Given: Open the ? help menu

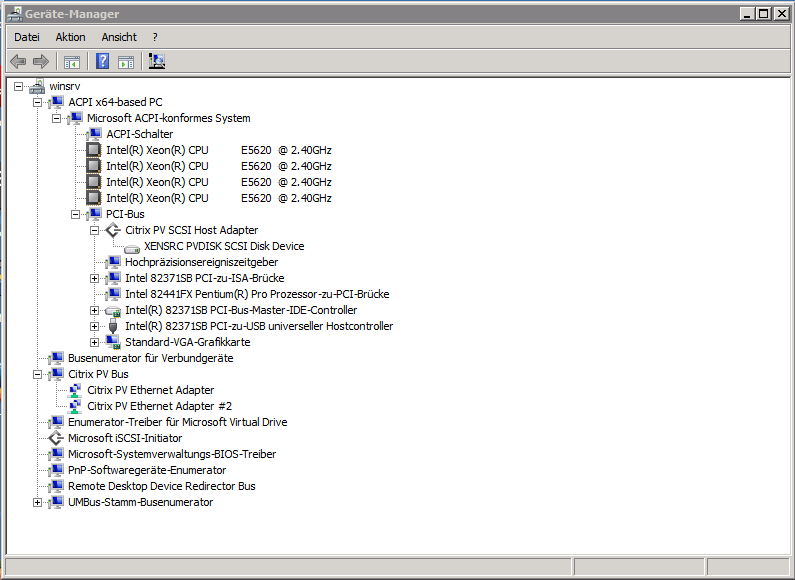Looking at the screenshot, I should (x=155, y=37).
